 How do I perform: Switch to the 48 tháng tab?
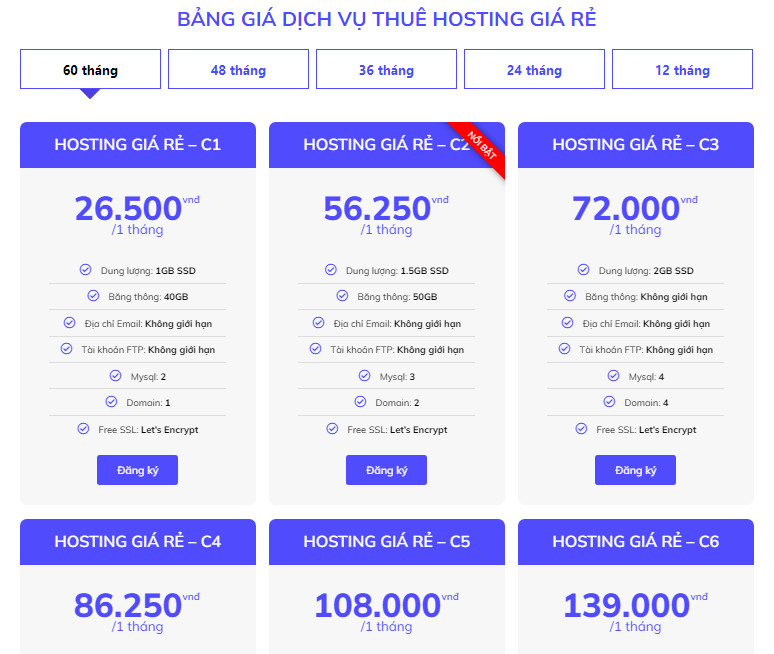pos(238,70)
